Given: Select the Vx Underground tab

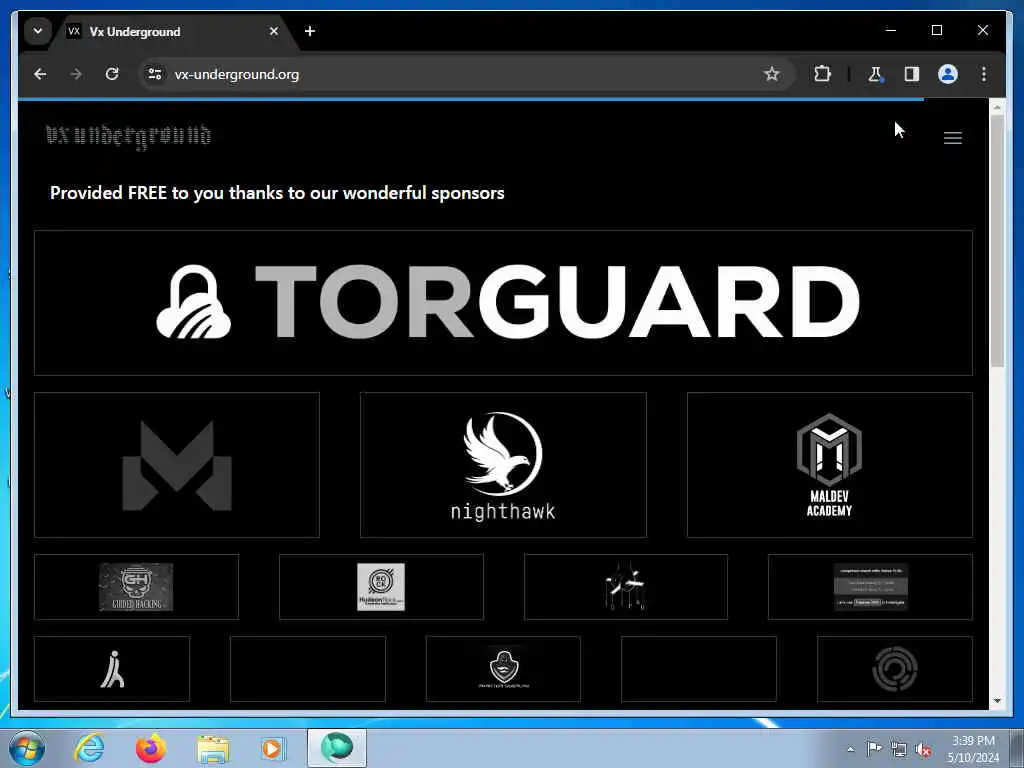Looking at the screenshot, I should point(173,31).
